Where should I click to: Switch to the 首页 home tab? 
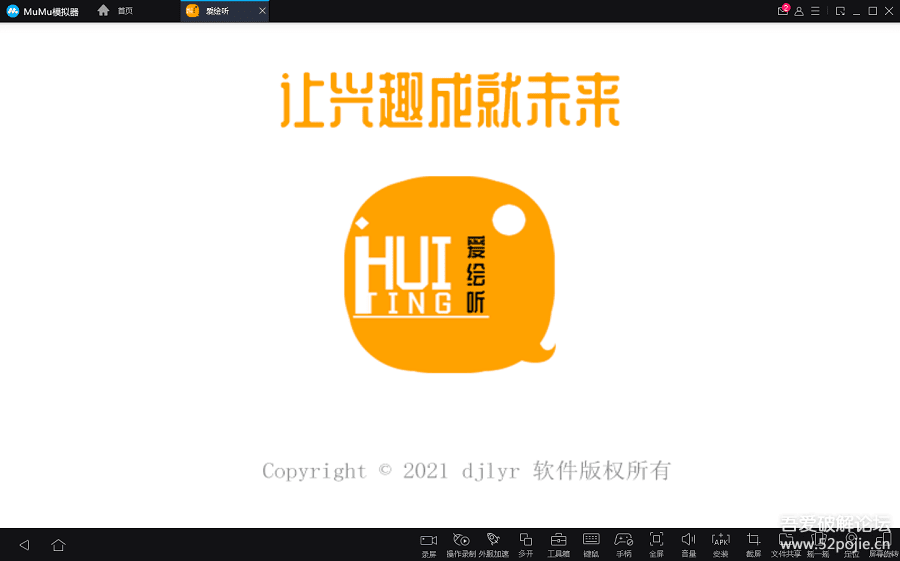(x=115, y=10)
